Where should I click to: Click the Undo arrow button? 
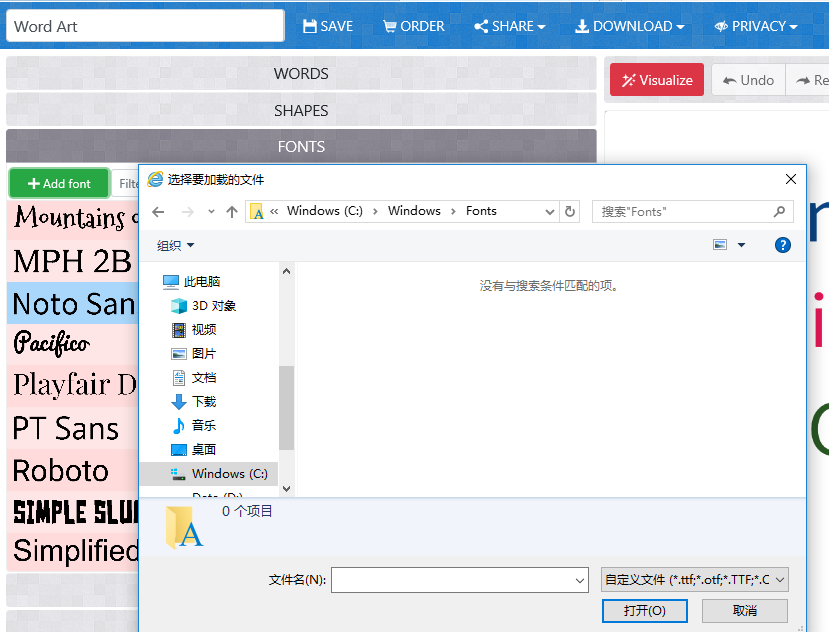point(748,80)
